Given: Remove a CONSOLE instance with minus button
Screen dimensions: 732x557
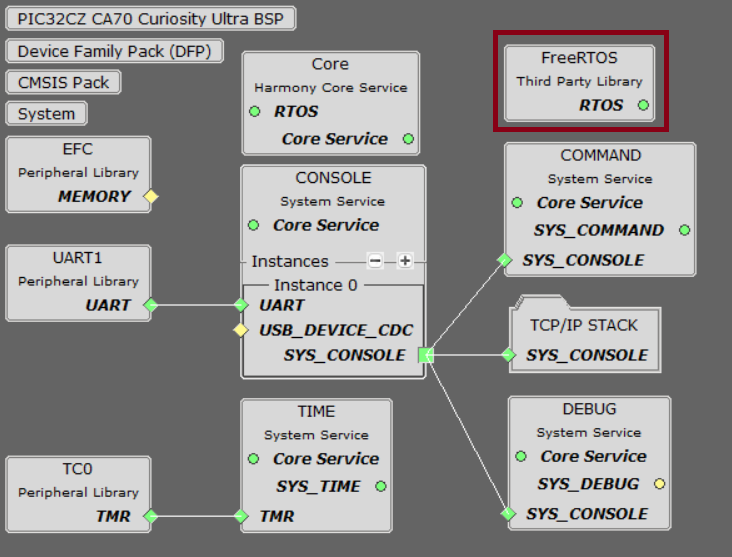Looking at the screenshot, I should (375, 261).
